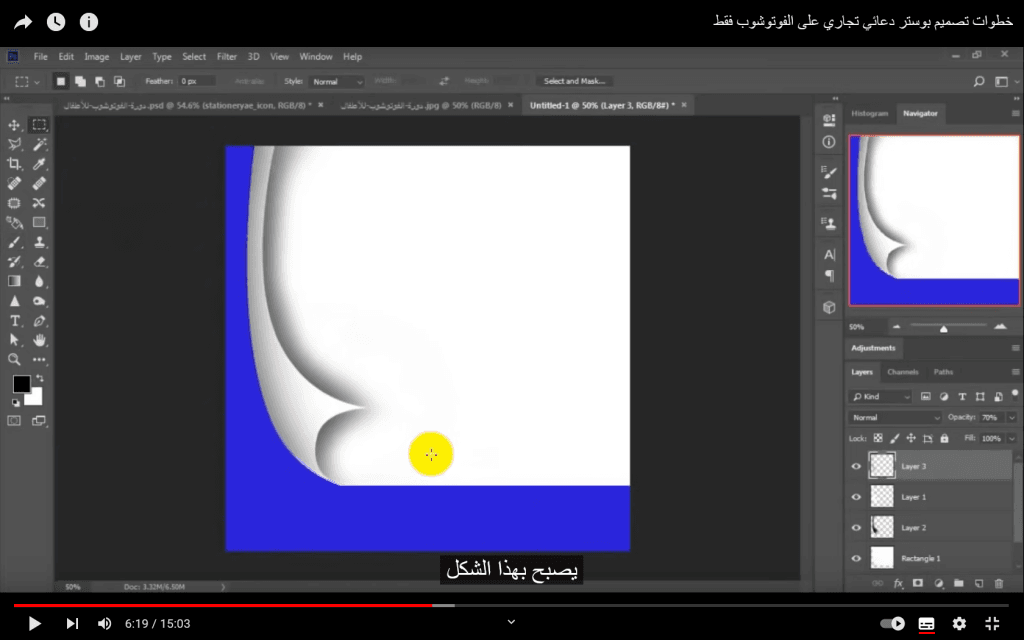Select the Zoom tool in toolbar
Image resolution: width=1024 pixels, height=640 pixels.
pyautogui.click(x=14, y=360)
